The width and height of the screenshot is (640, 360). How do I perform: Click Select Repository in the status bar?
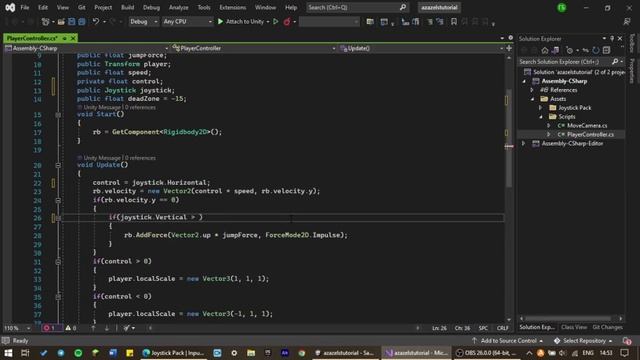click(584, 340)
